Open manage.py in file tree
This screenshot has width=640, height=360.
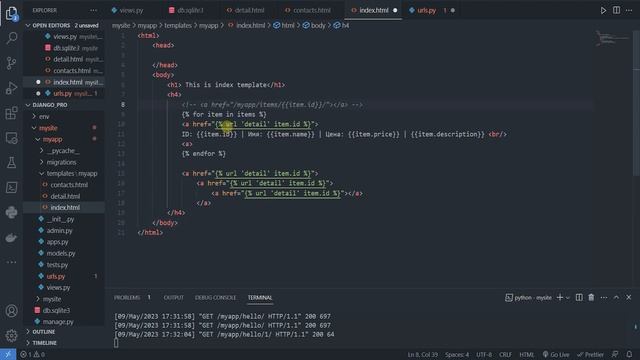pyautogui.click(x=58, y=322)
